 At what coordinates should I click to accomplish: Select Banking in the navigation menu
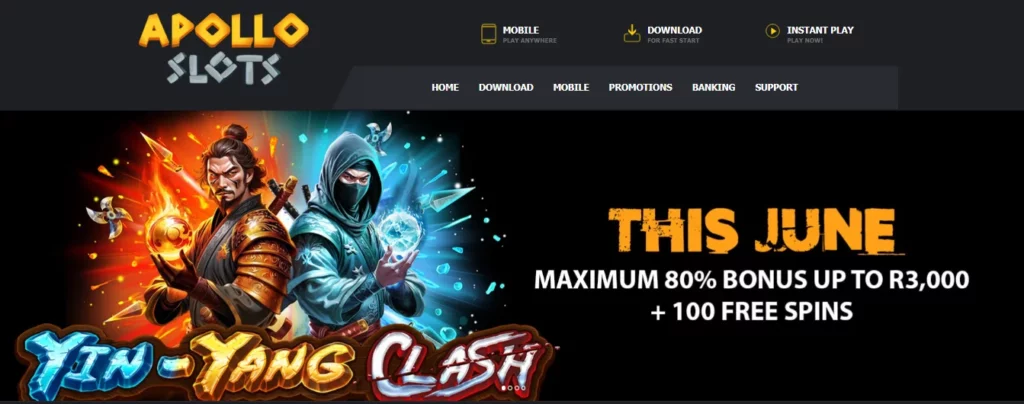click(x=713, y=87)
